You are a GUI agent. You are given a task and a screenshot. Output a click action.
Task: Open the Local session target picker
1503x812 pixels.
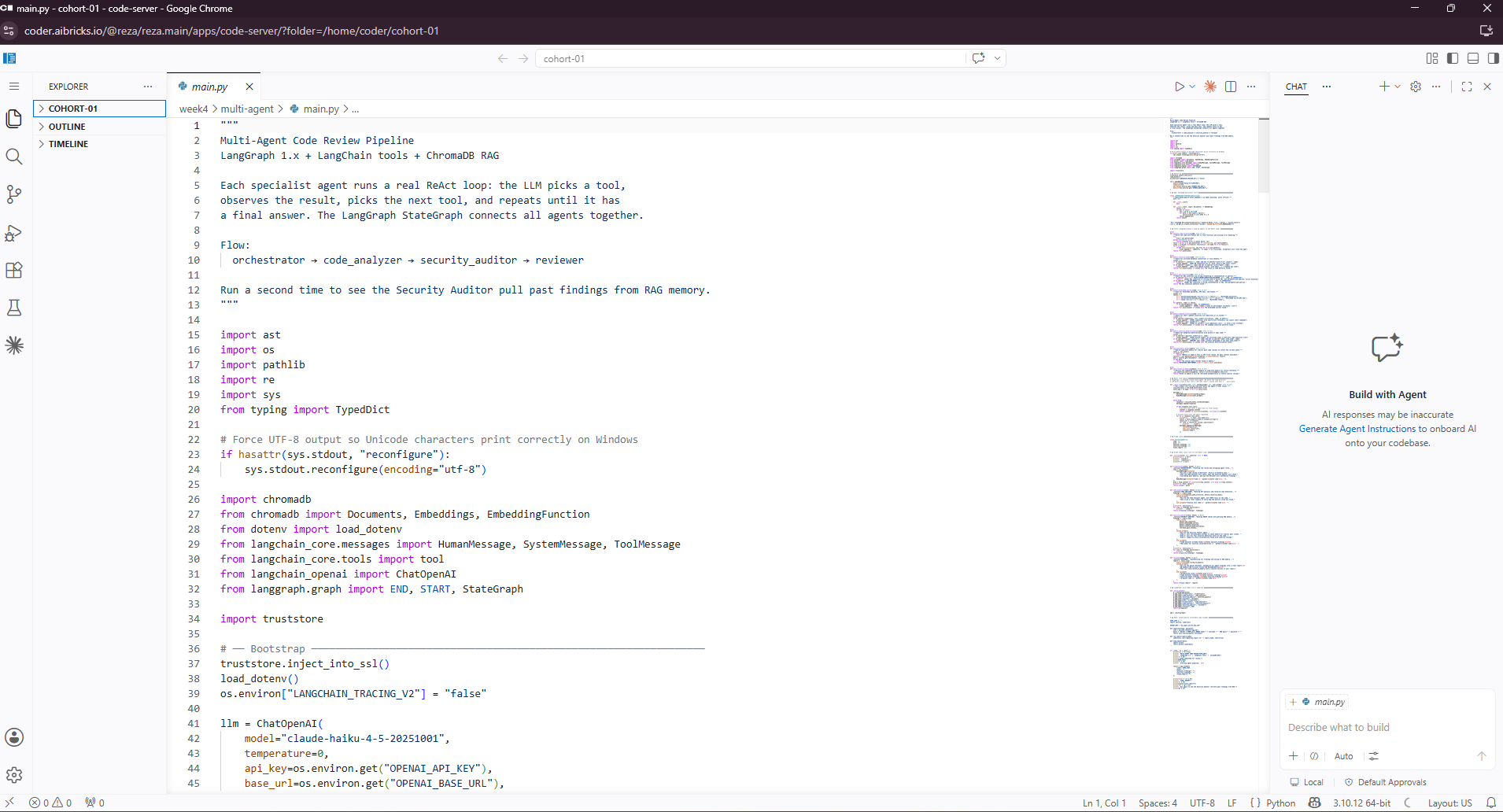coord(1307,782)
